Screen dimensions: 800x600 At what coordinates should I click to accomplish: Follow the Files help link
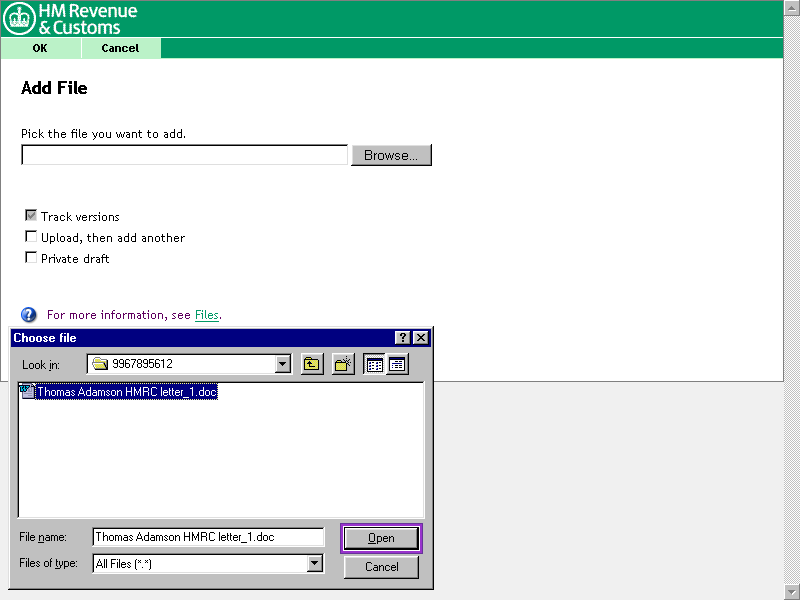[206, 315]
